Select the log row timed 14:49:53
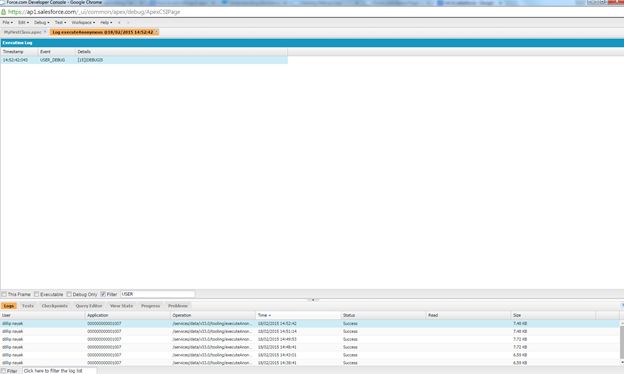This screenshot has height=374, width=624. click(x=310, y=339)
